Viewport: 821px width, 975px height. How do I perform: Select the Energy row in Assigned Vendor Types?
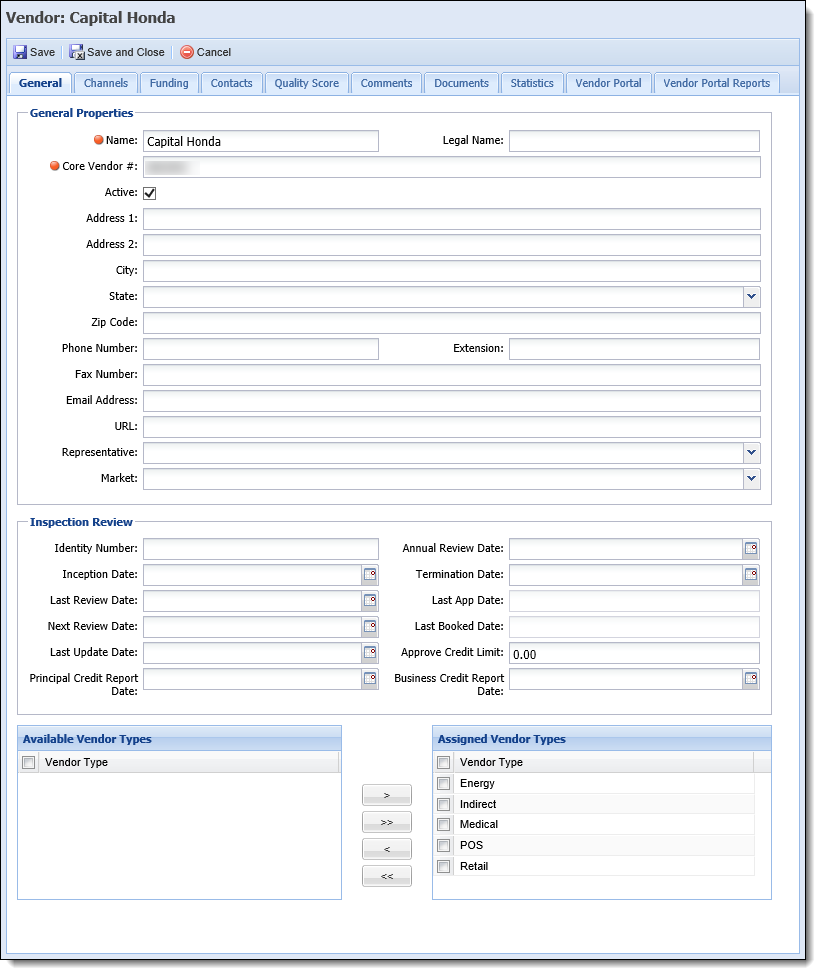tap(594, 783)
